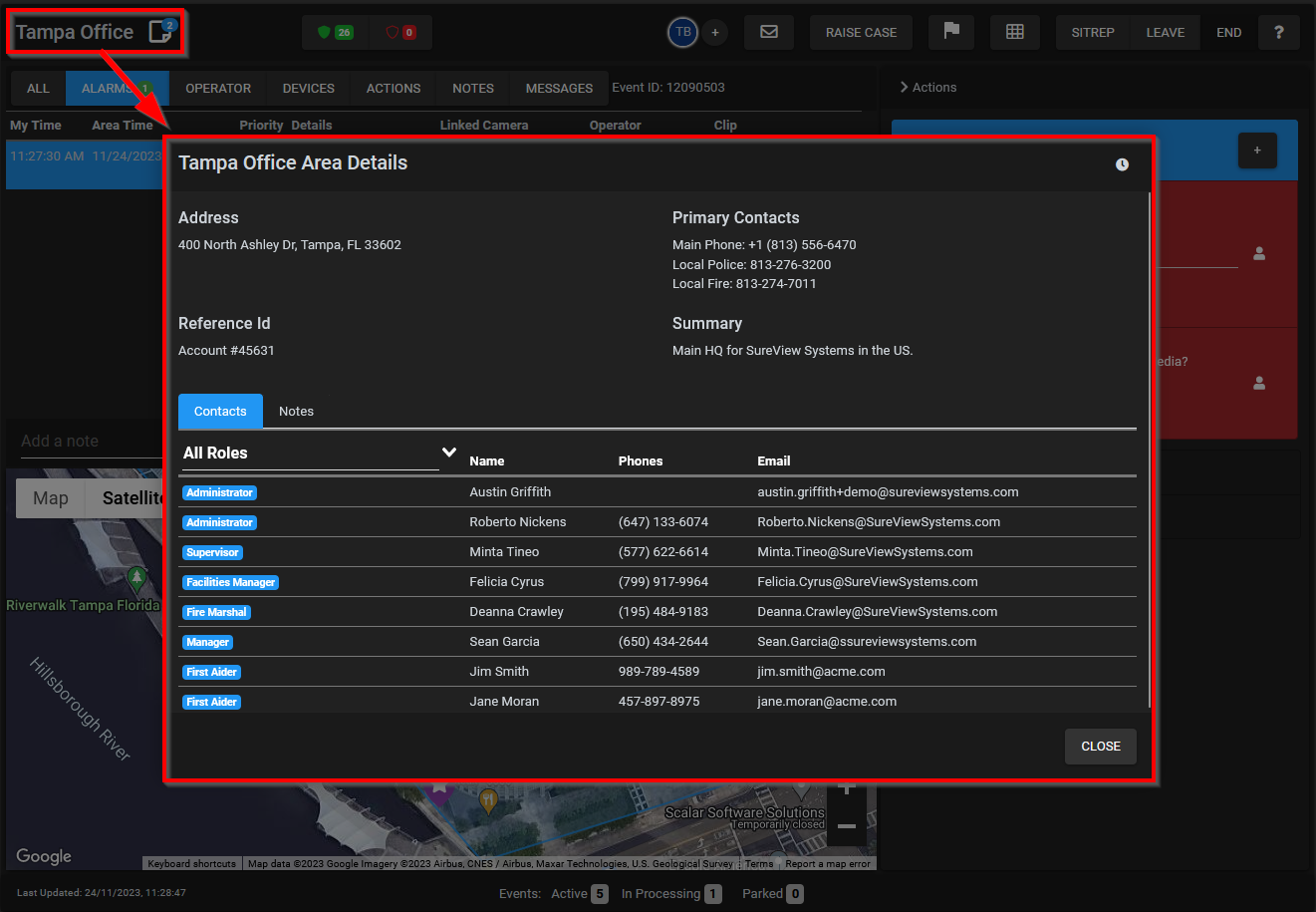Image resolution: width=1316 pixels, height=912 pixels.
Task: Switch map to the Map view
Action: (51, 497)
